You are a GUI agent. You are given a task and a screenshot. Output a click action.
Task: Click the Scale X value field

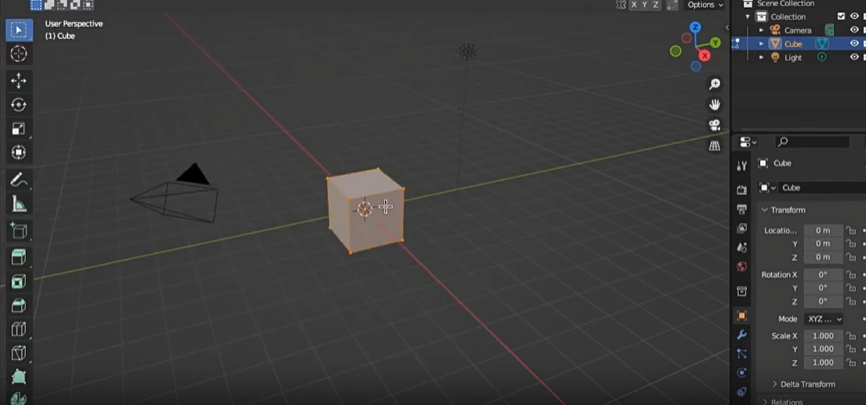pyautogui.click(x=822, y=336)
